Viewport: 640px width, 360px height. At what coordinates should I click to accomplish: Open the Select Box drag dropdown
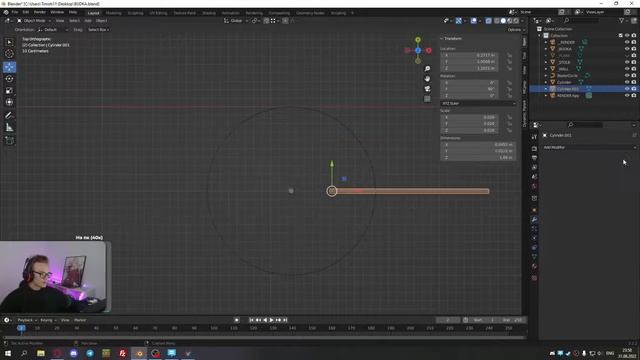(x=98, y=29)
